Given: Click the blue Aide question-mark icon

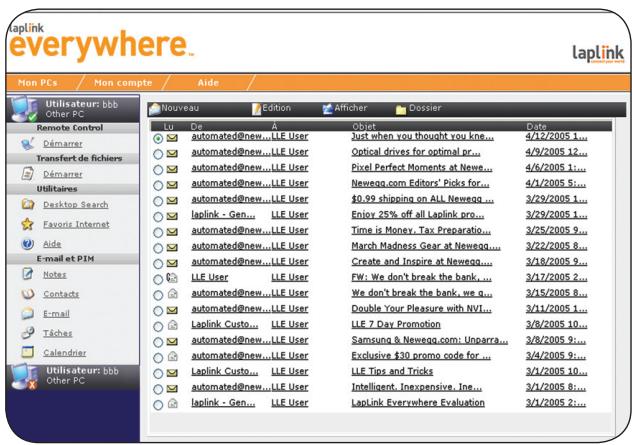Looking at the screenshot, I should [x=27, y=244].
